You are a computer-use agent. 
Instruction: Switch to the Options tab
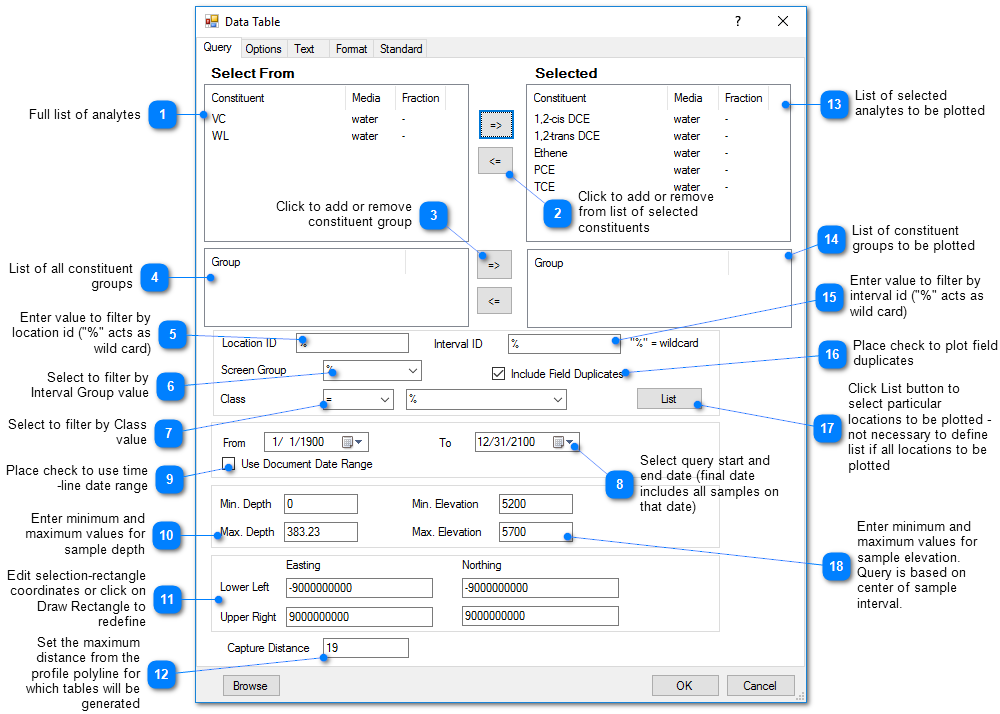(x=263, y=48)
